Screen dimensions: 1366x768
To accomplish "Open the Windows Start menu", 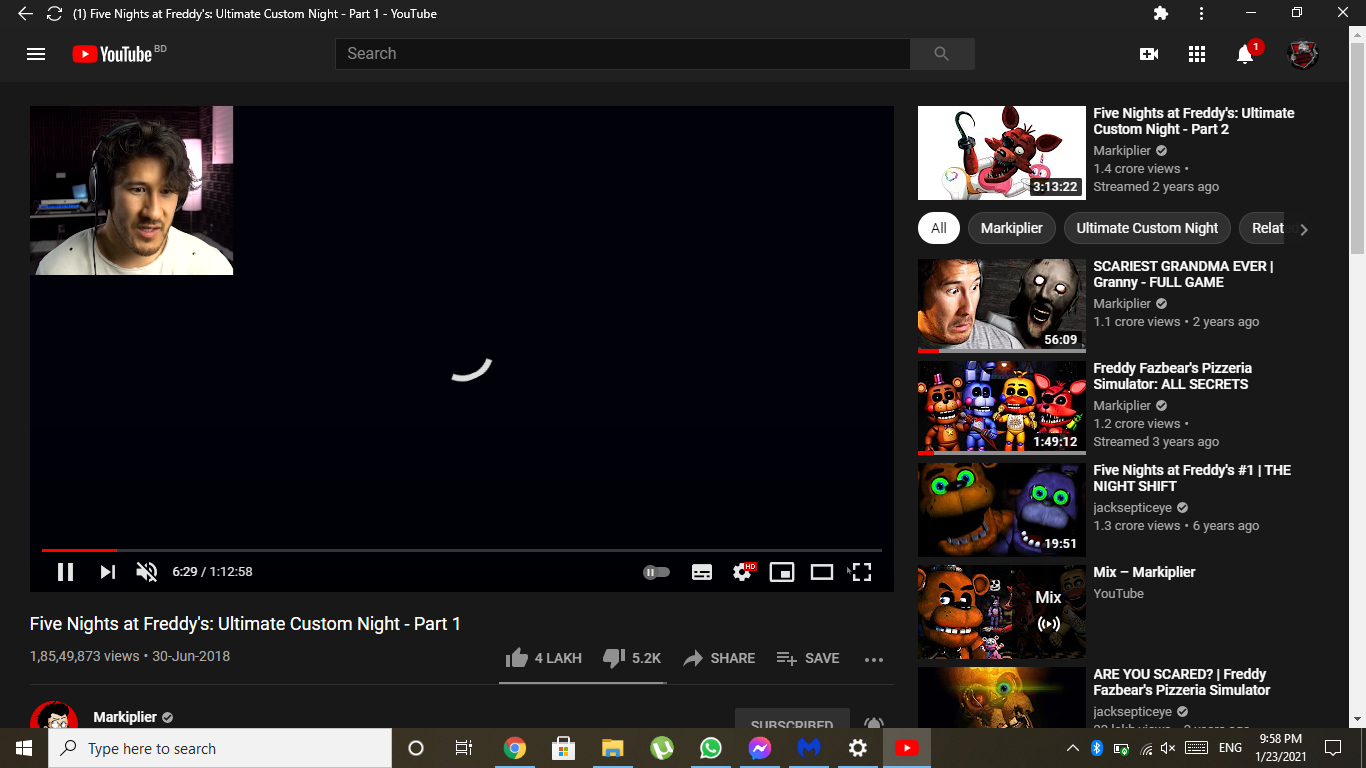I will click(x=24, y=748).
